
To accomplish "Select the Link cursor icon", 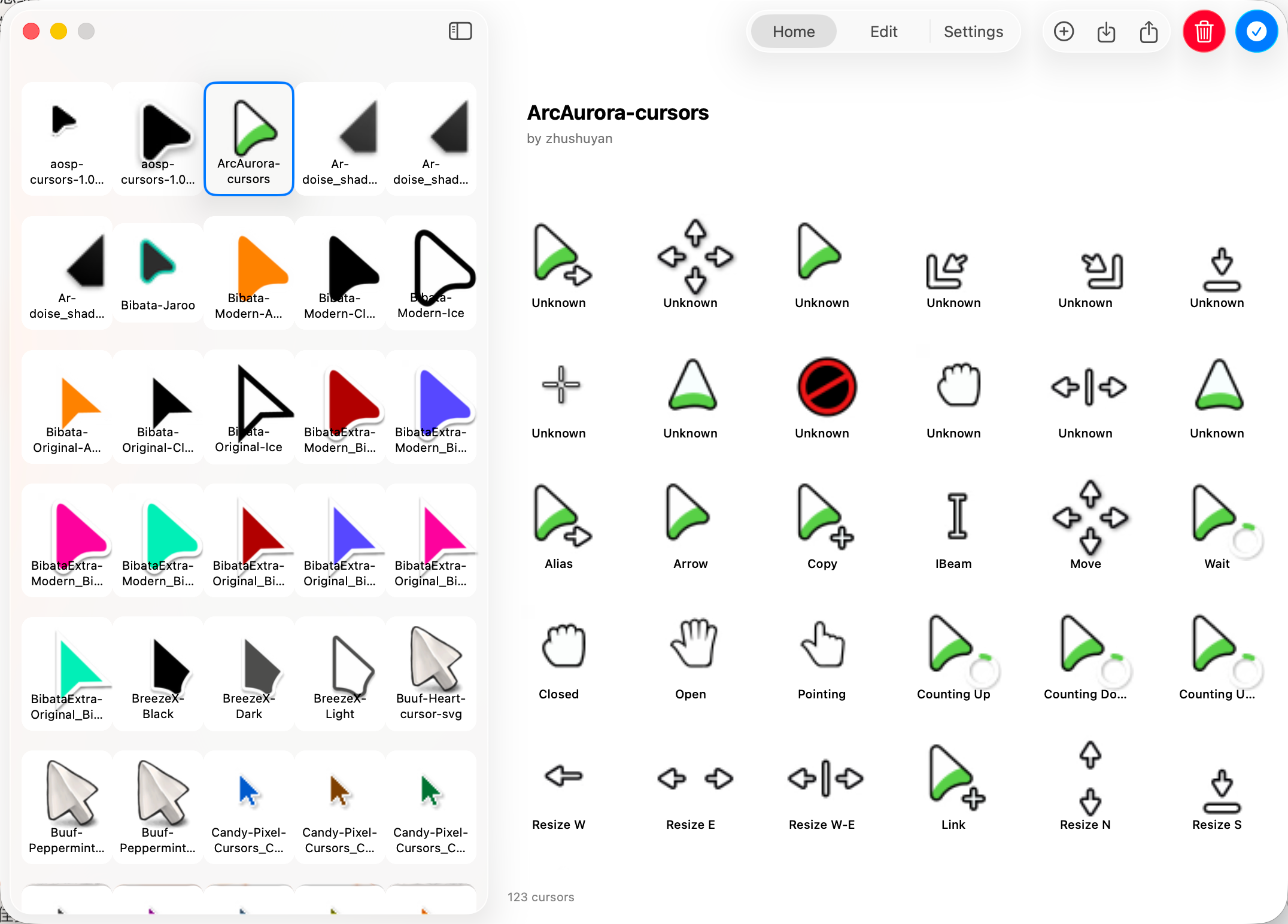I will point(956,777).
